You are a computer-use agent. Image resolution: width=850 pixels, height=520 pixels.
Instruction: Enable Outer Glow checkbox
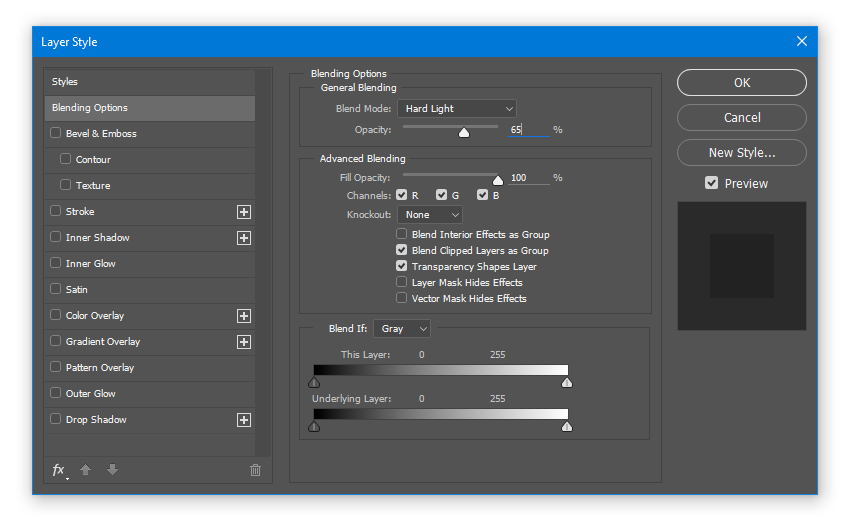(x=56, y=393)
